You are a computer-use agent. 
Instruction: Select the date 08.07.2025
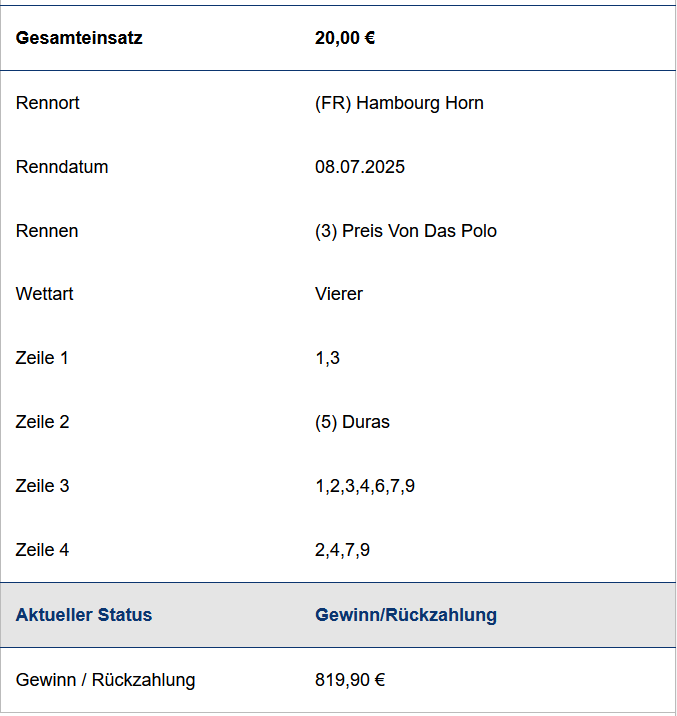tap(360, 167)
